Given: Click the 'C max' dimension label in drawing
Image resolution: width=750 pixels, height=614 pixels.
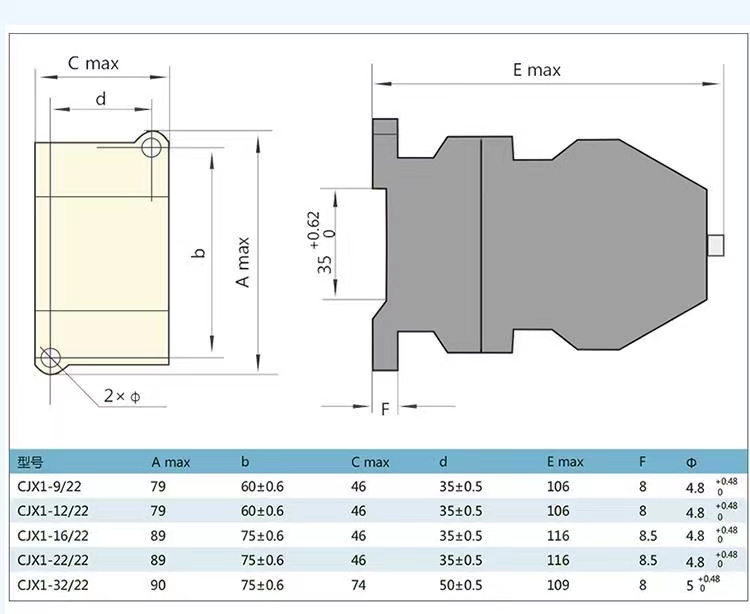Looking at the screenshot, I should point(93,63).
